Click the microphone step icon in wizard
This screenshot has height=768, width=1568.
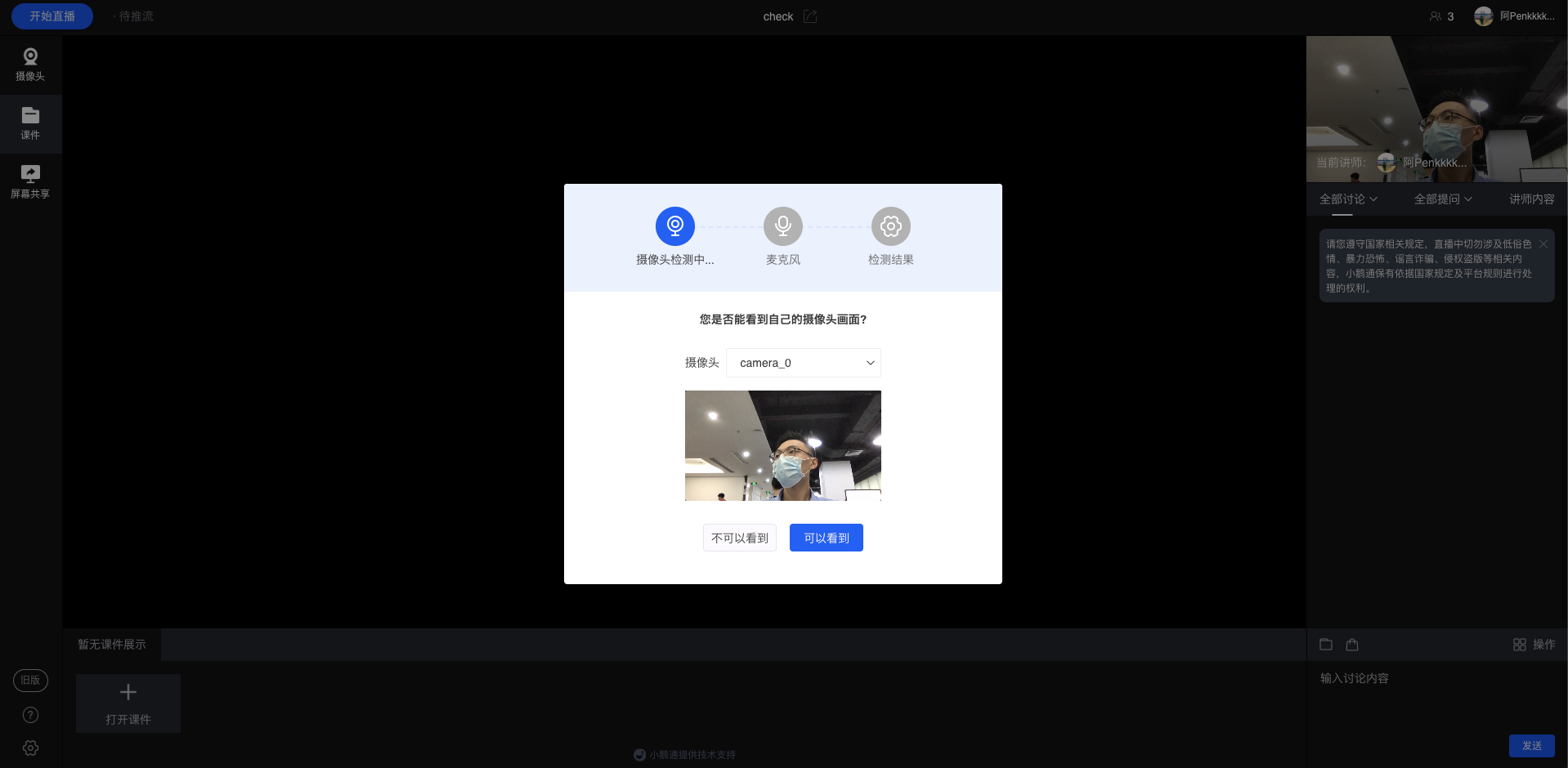click(783, 226)
